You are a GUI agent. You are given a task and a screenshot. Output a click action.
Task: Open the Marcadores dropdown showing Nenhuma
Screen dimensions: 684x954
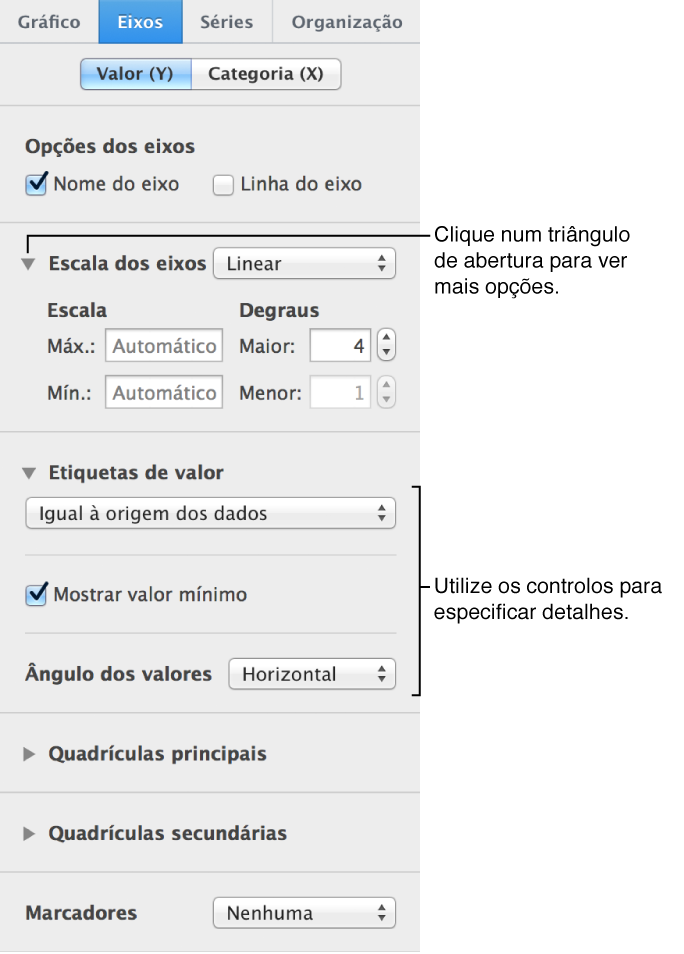coord(304,912)
